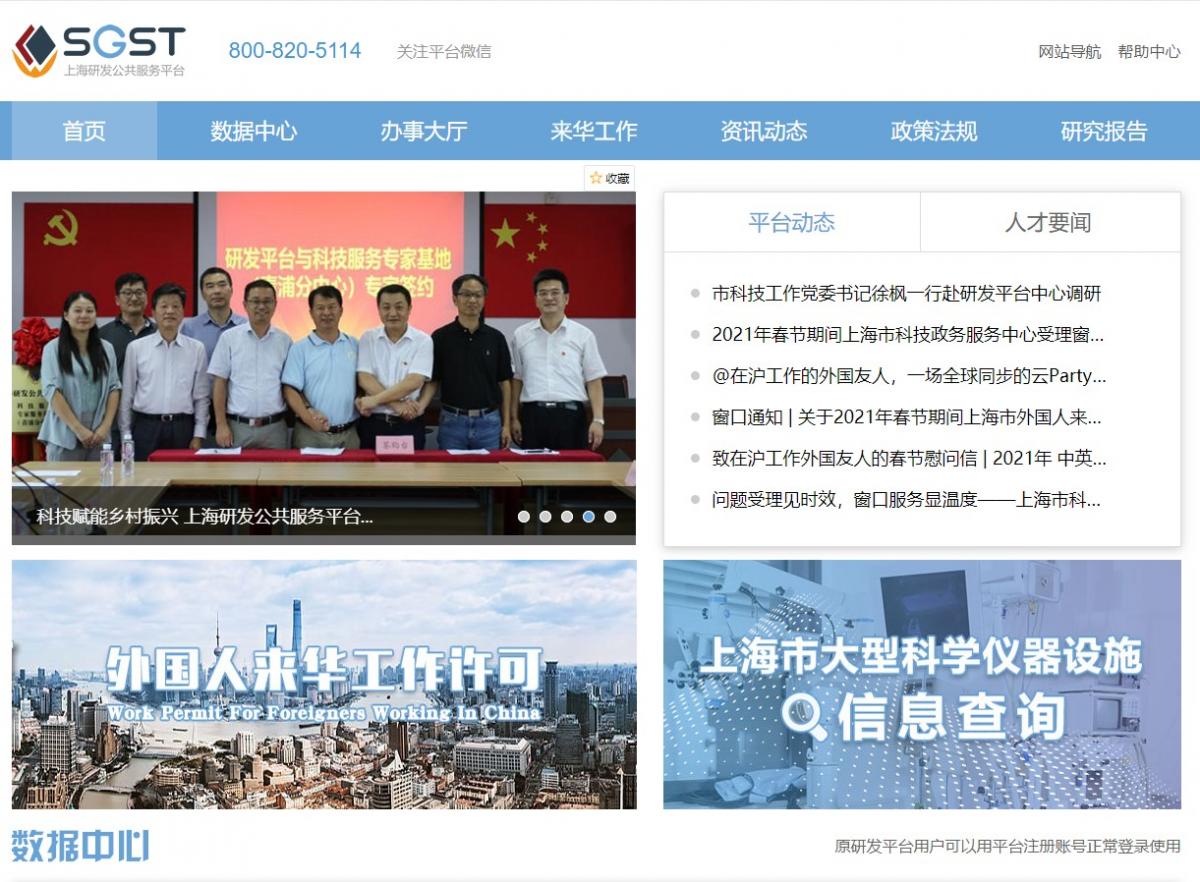Open the 网站导航 link
This screenshot has height=882, width=1200.
[x=1069, y=52]
